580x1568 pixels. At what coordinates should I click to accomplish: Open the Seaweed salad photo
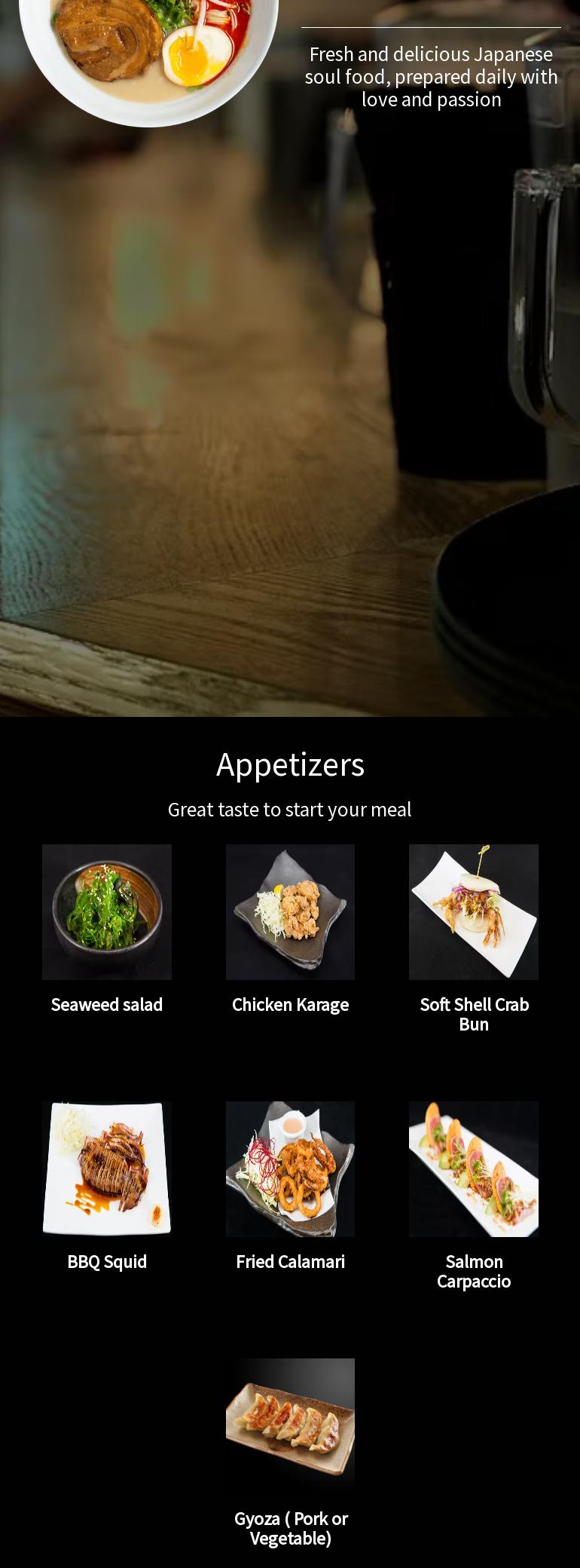[107, 911]
